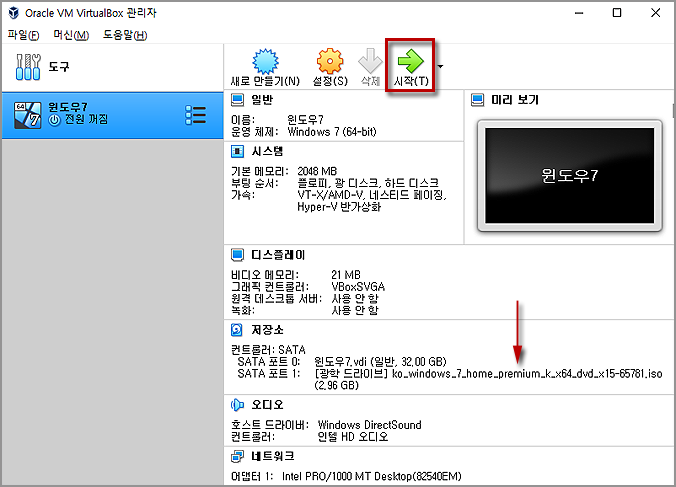
Task: Click the 컨트롤러: SATA storage label
Action: [268, 350]
